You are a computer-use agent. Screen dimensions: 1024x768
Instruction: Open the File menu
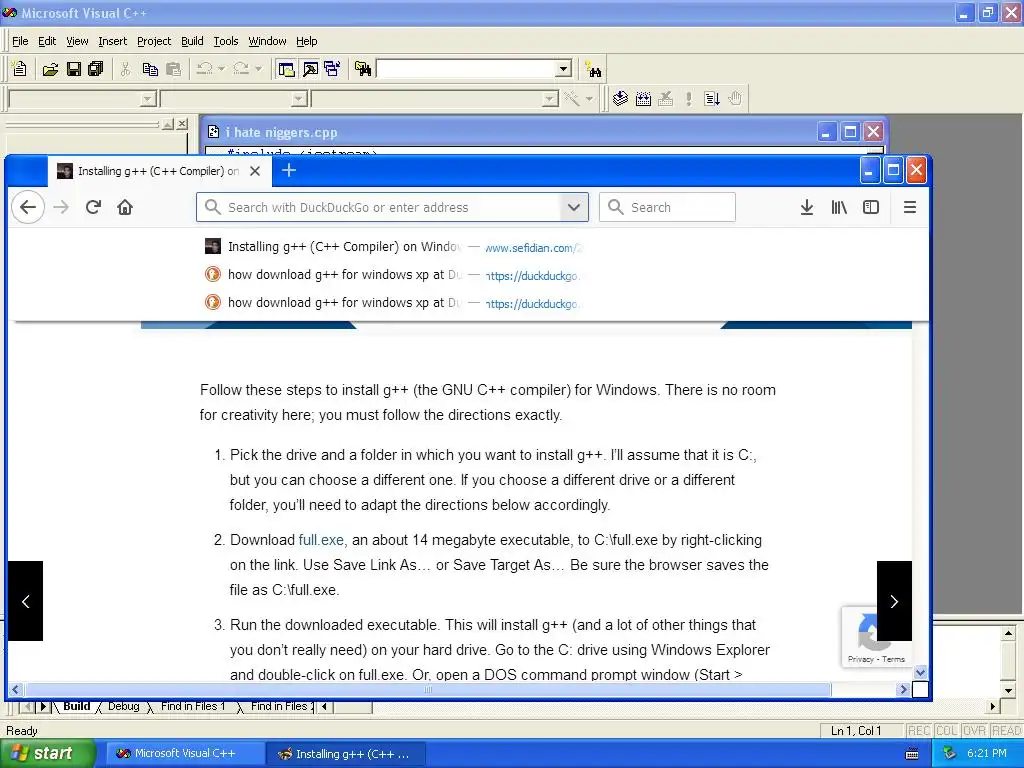pyautogui.click(x=20, y=41)
